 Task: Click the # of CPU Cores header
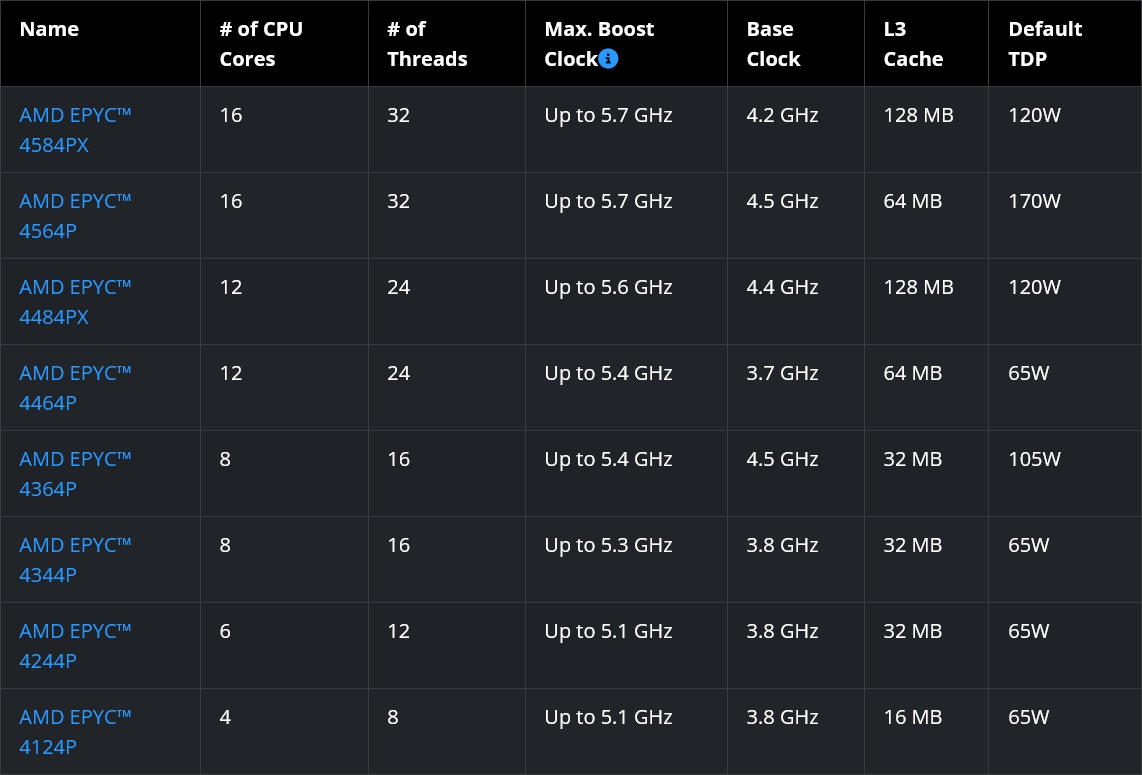(x=260, y=44)
